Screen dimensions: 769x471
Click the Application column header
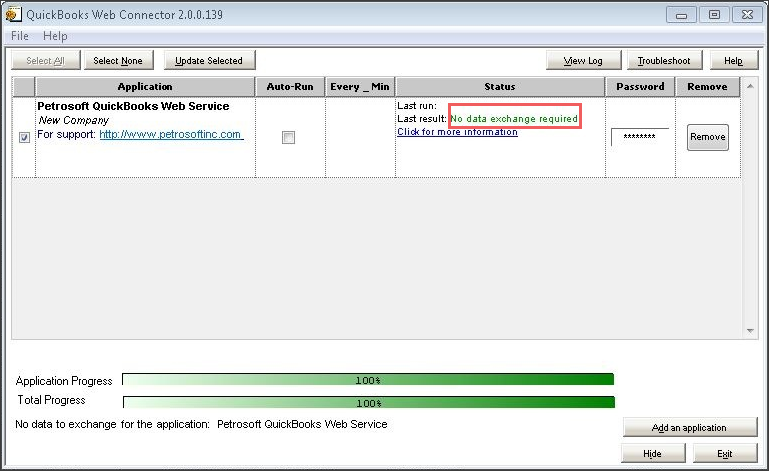(x=145, y=87)
